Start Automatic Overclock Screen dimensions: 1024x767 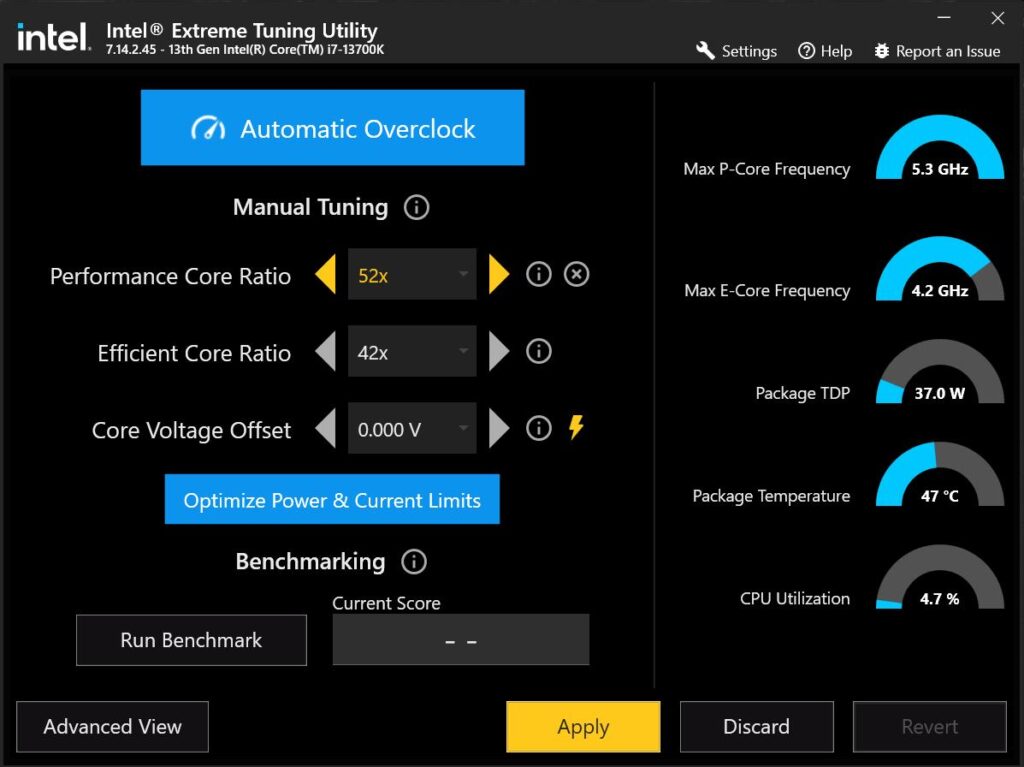point(332,128)
